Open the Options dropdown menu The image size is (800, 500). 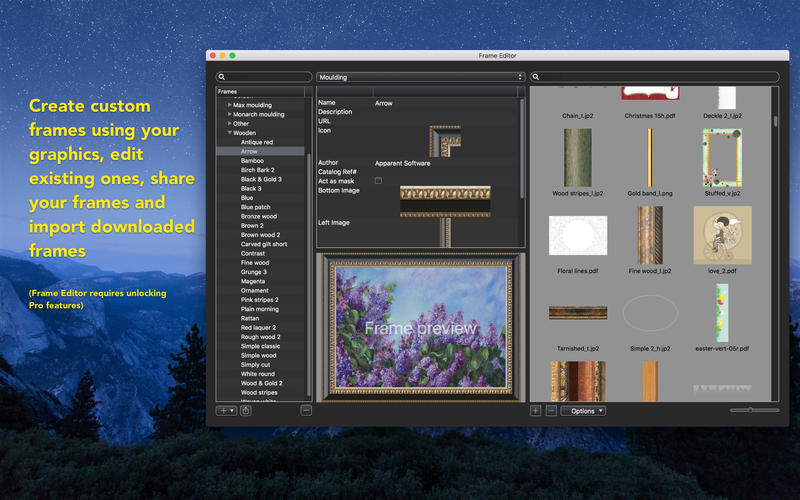point(583,410)
